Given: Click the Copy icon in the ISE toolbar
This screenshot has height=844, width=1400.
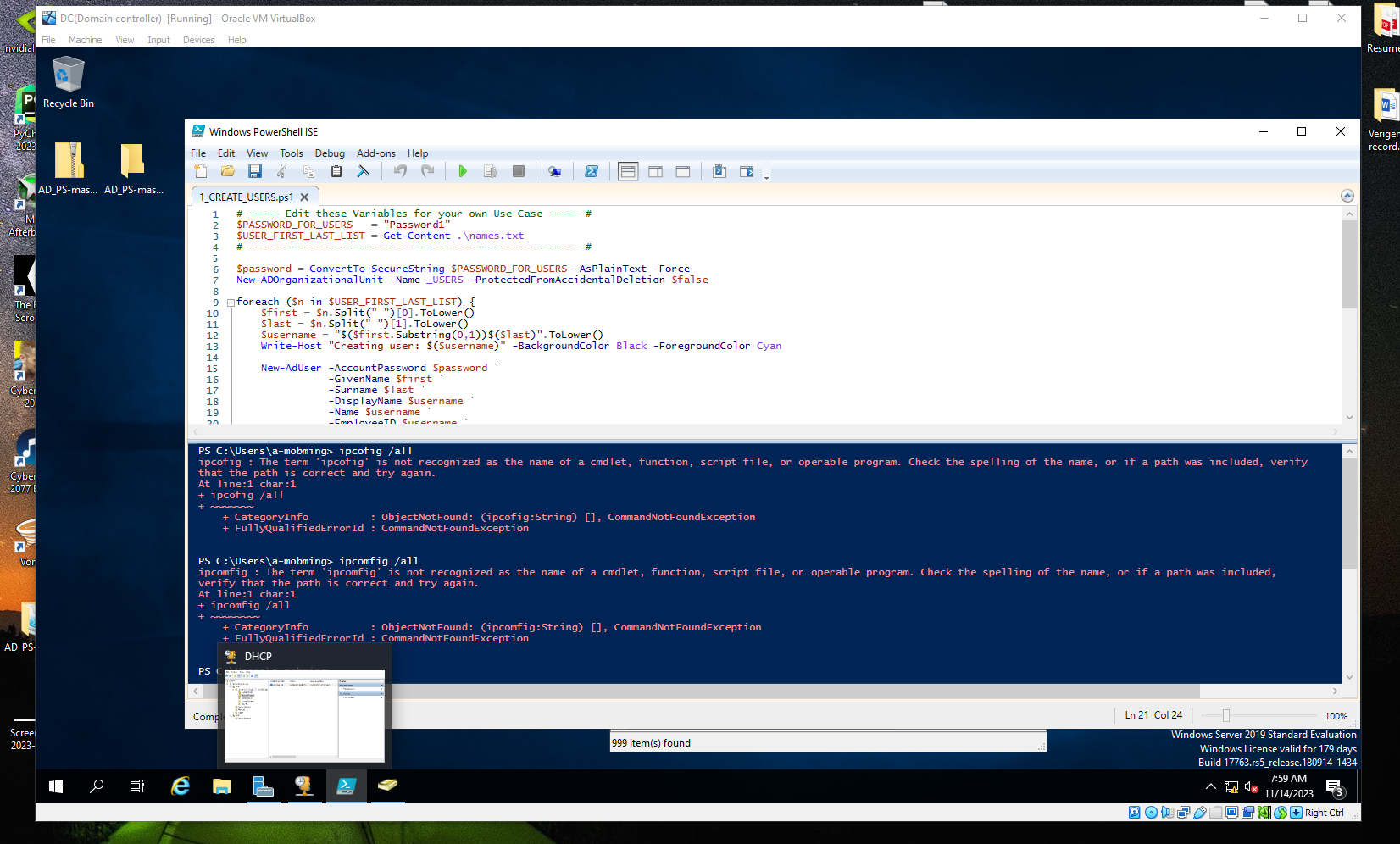Looking at the screenshot, I should (309, 171).
